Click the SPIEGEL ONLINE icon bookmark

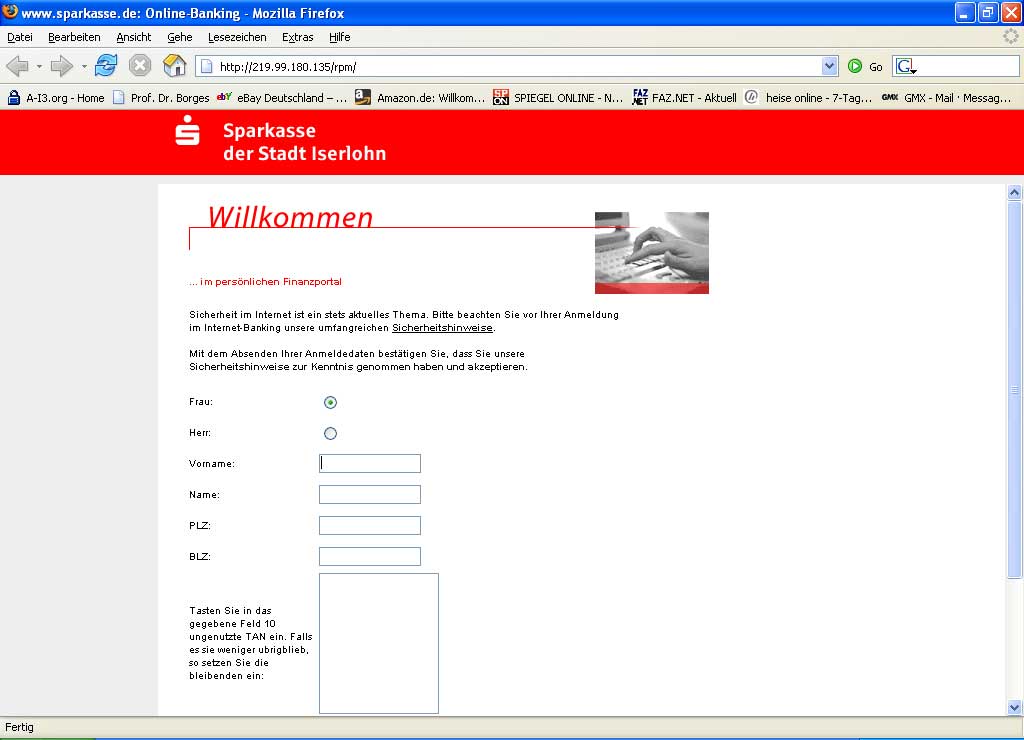[x=501, y=97]
